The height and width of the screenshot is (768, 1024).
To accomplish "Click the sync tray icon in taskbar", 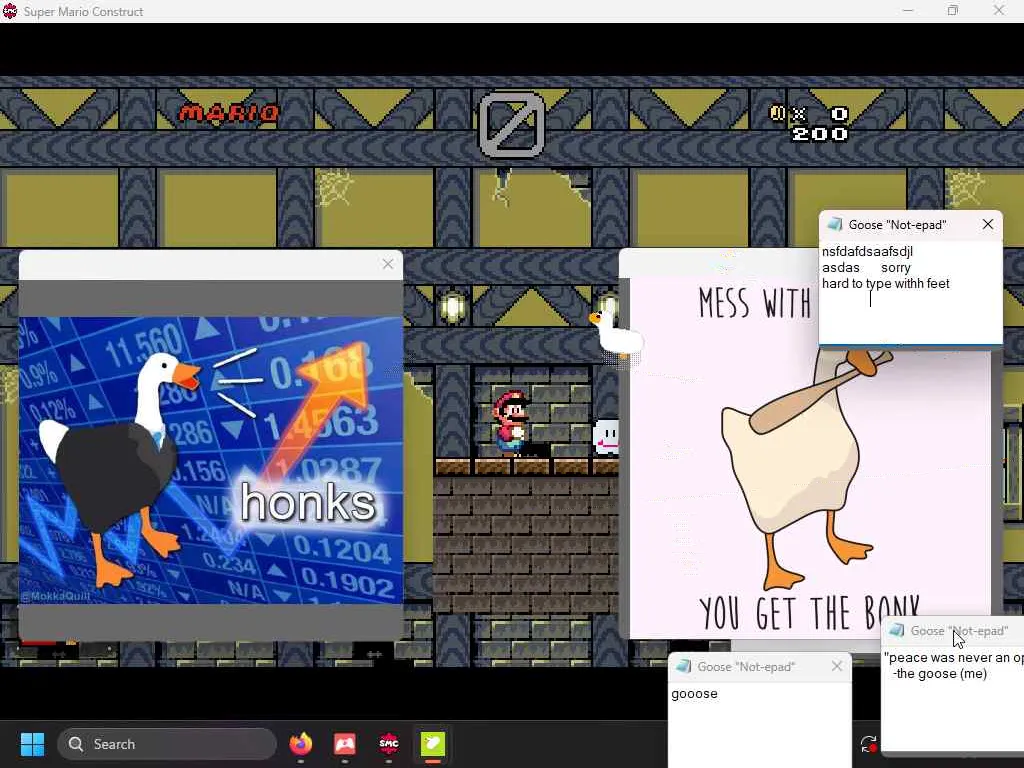I will coord(868,744).
